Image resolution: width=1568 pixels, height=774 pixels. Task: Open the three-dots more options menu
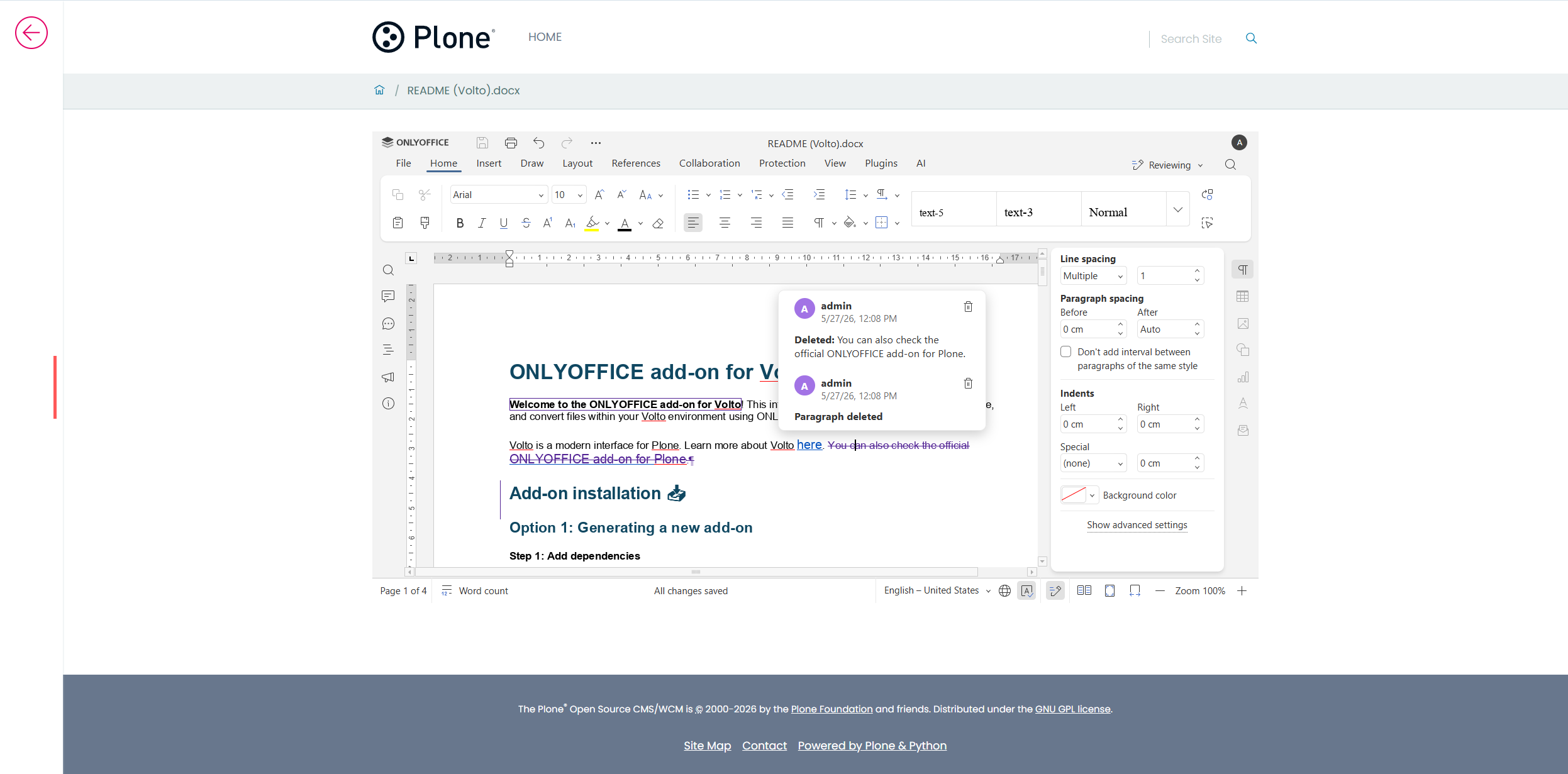click(x=596, y=143)
